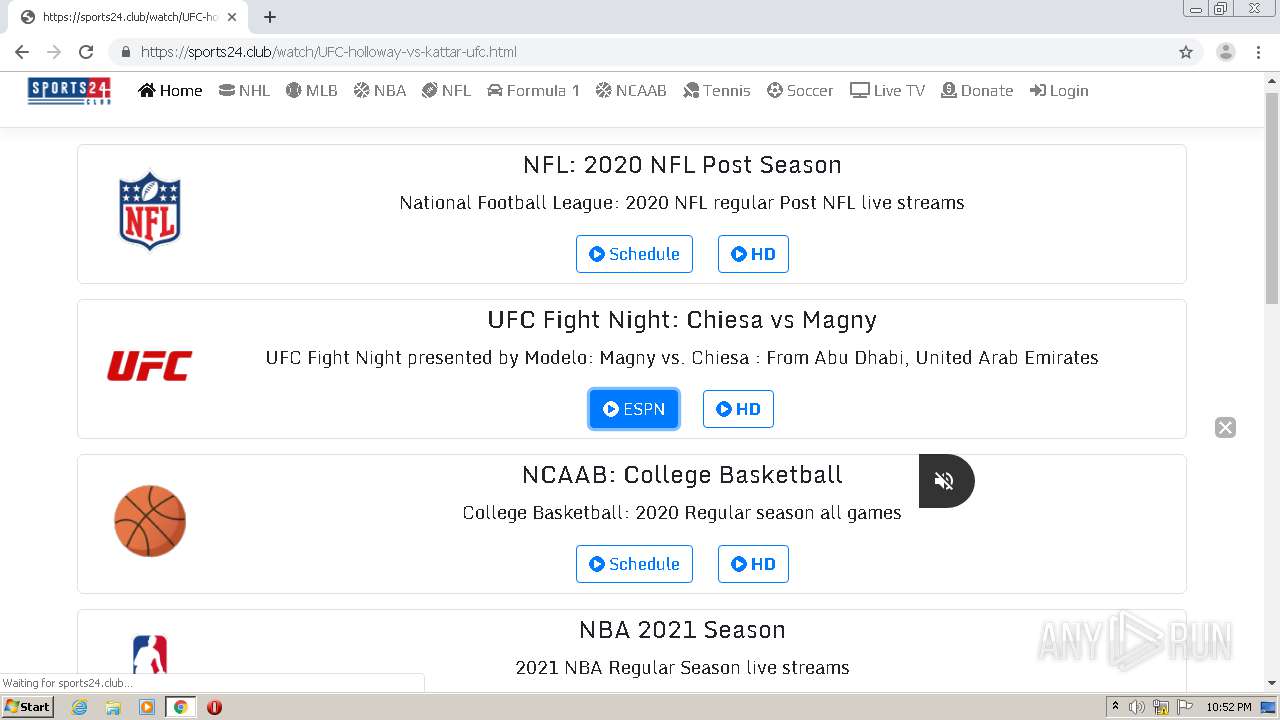Close the floating overlay with X
Viewport: 1280px width, 720px height.
(1225, 428)
